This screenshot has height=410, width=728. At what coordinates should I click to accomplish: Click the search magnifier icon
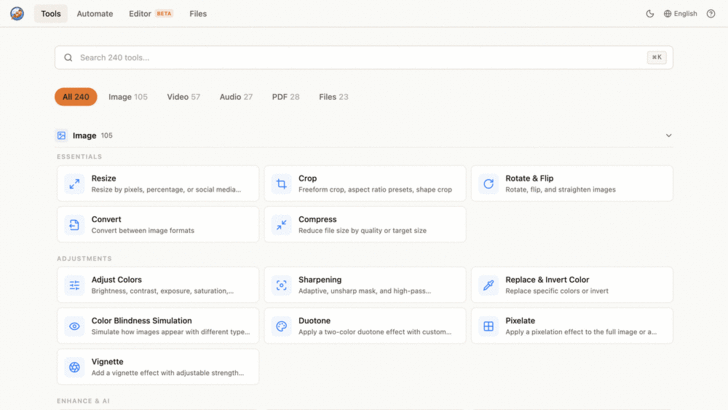(x=68, y=58)
